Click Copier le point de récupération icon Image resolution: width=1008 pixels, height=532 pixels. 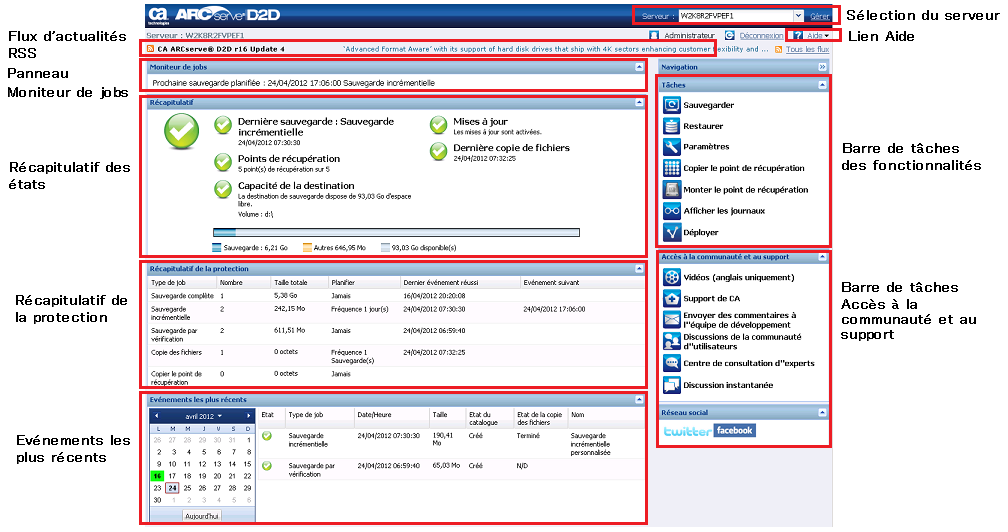tap(672, 168)
